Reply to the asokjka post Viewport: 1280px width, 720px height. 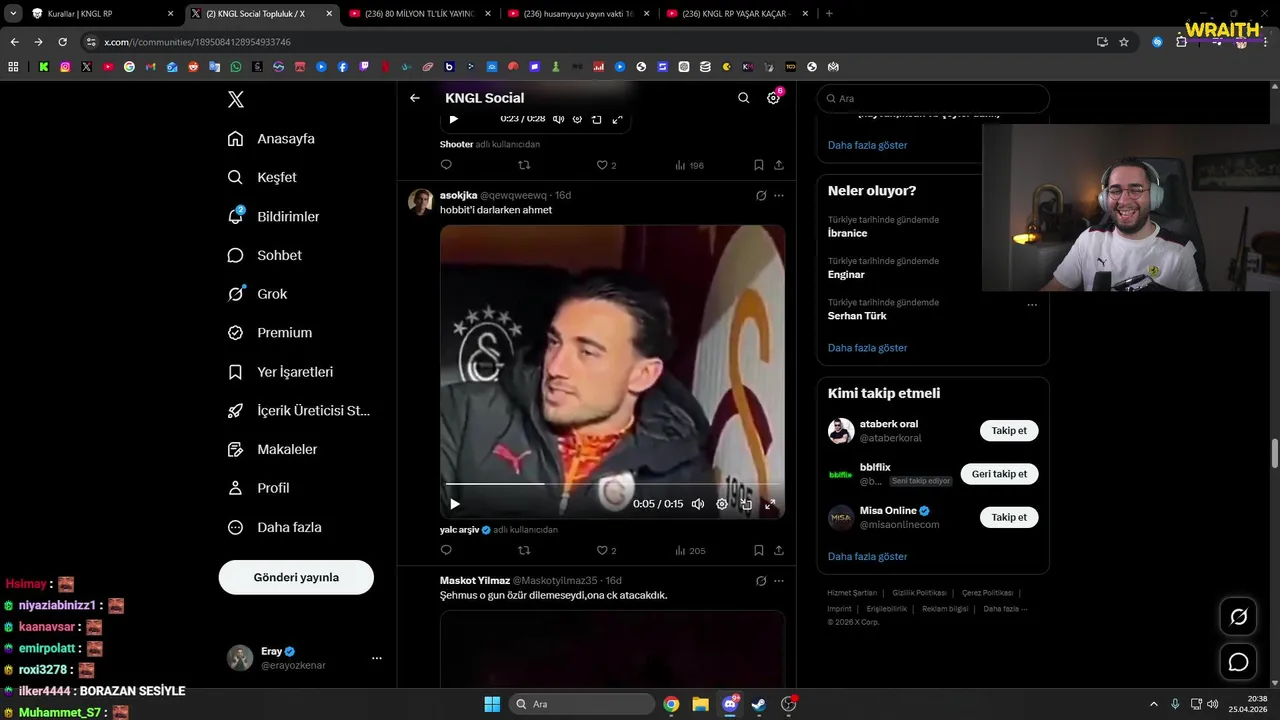pyautogui.click(x=446, y=550)
